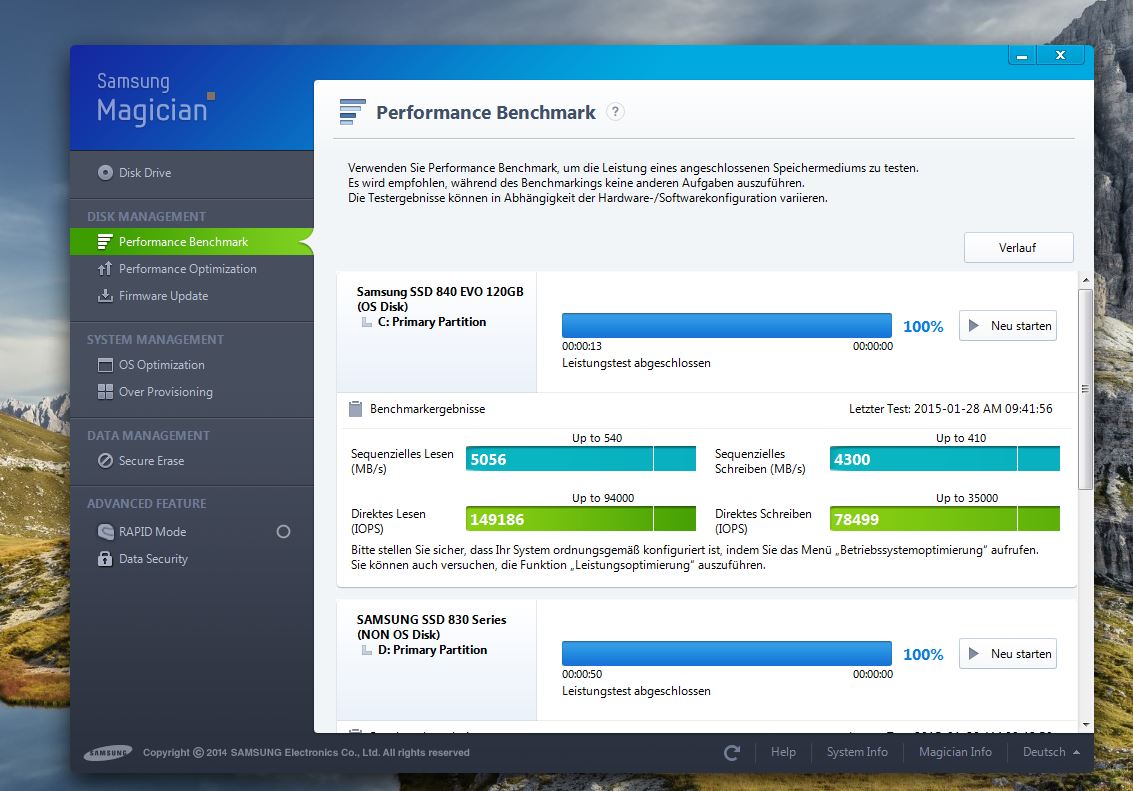Screen dimensions: 1133x791
Task: Click the refresh icon in footer
Action: pos(732,753)
